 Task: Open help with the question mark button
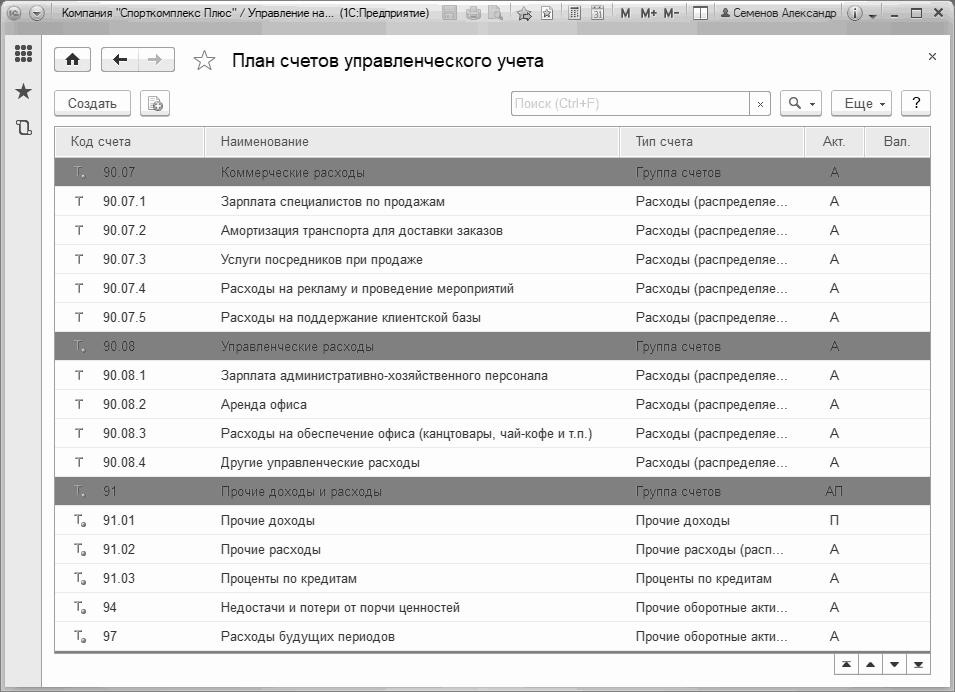coord(916,104)
